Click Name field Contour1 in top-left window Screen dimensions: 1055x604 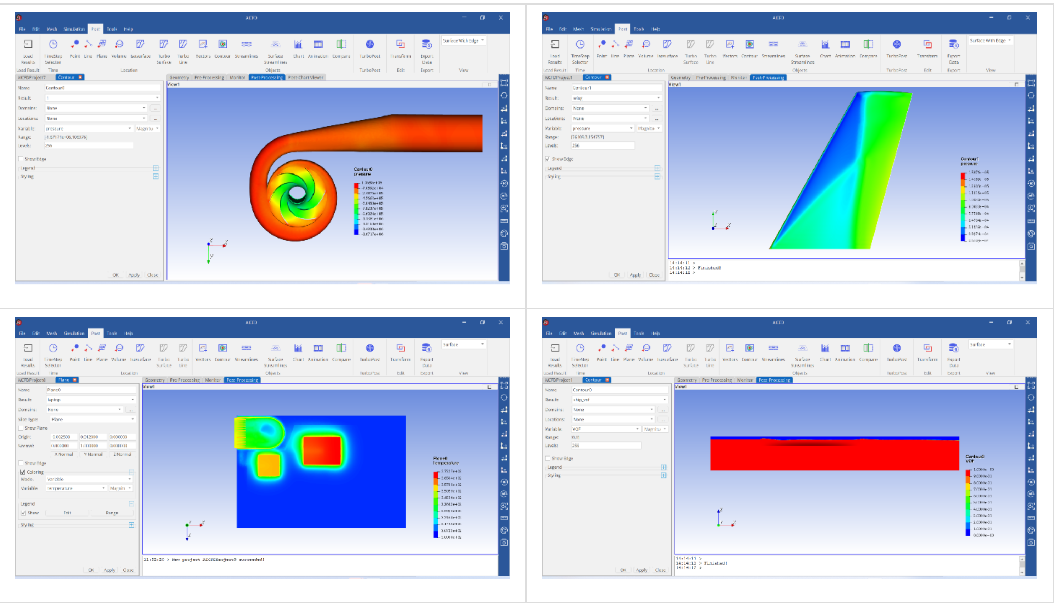tap(102, 88)
